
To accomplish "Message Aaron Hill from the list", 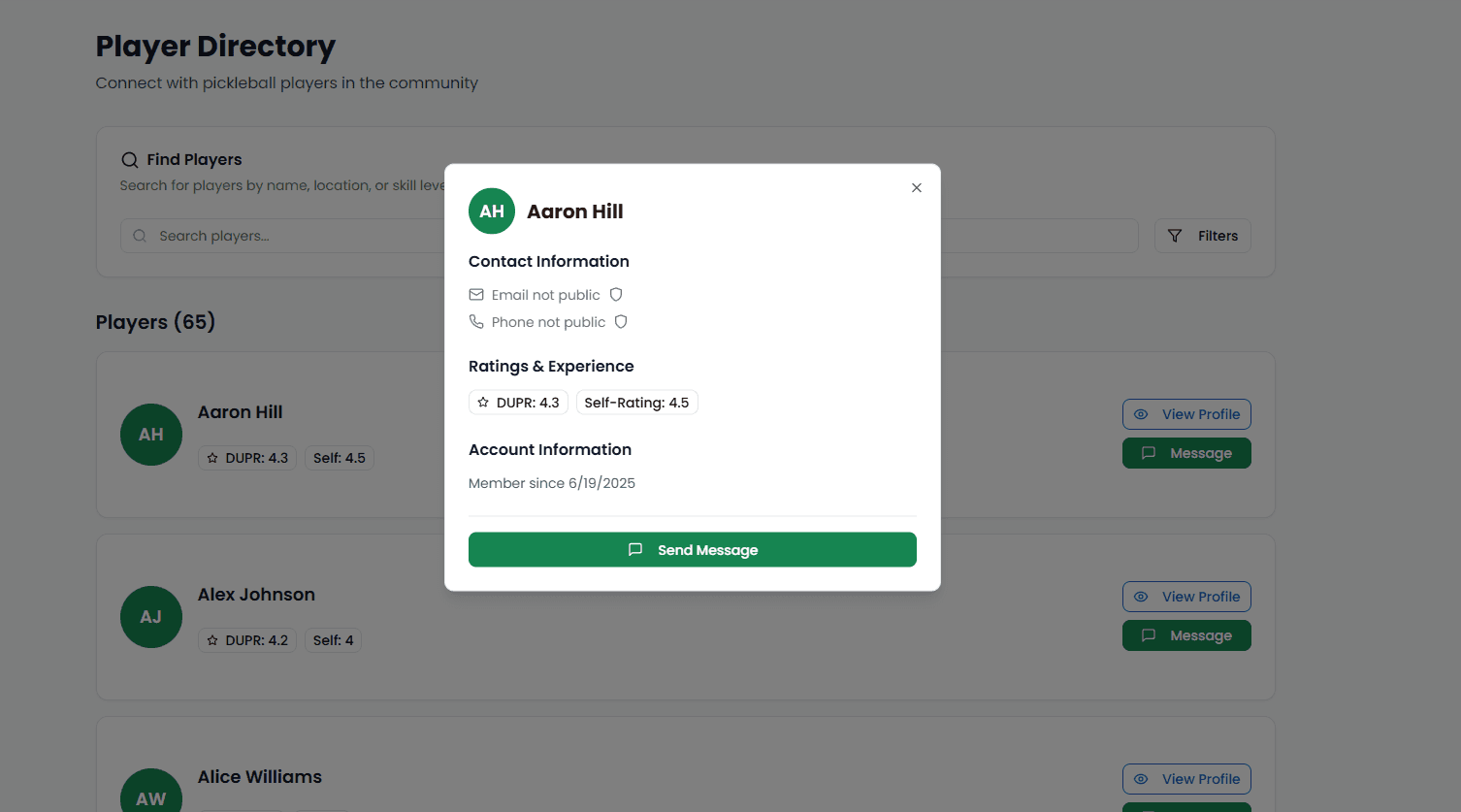I will pos(1186,453).
